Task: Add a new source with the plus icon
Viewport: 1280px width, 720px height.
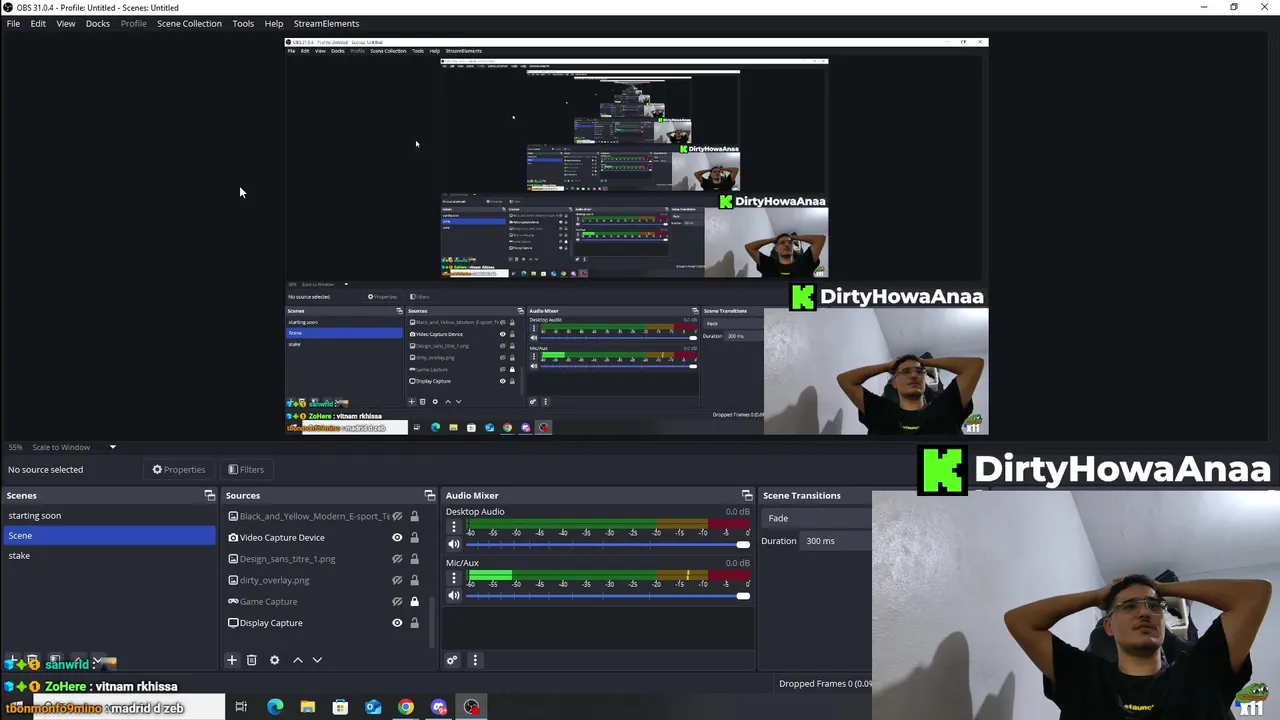Action: click(x=231, y=660)
